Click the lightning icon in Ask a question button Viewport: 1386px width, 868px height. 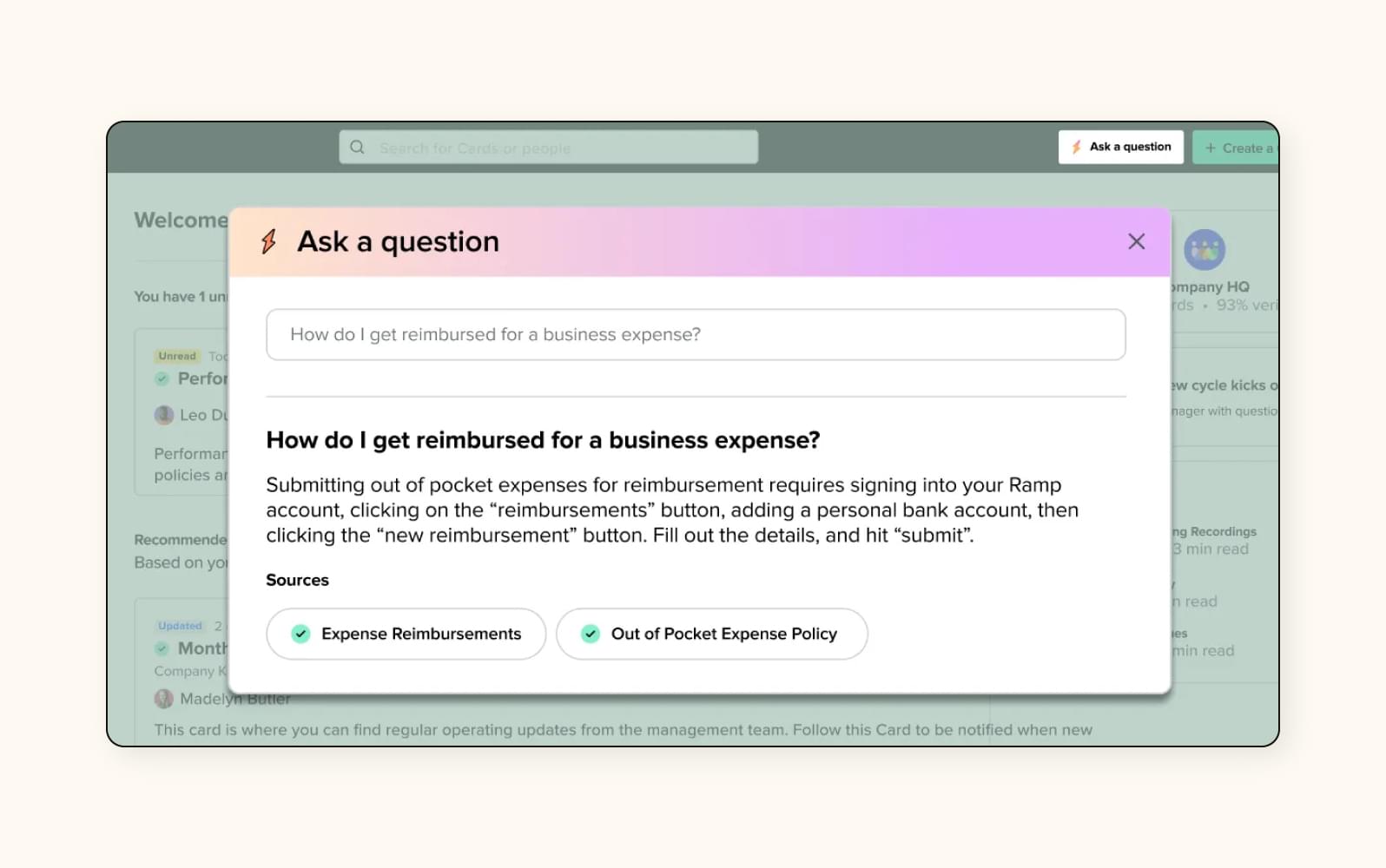pyautogui.click(x=1077, y=147)
